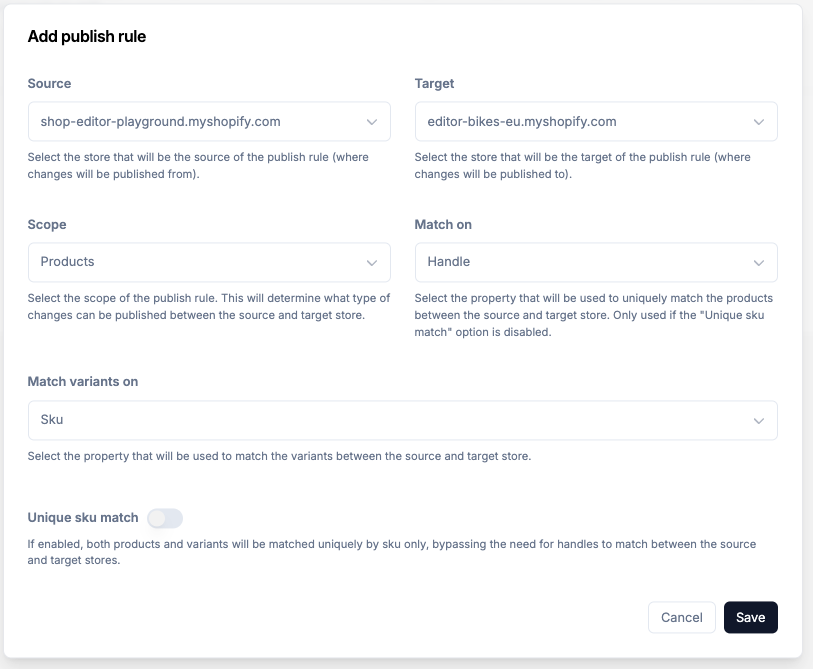Click the "Unique sku match" label text
Viewport: 813px width, 669px height.
tap(83, 518)
